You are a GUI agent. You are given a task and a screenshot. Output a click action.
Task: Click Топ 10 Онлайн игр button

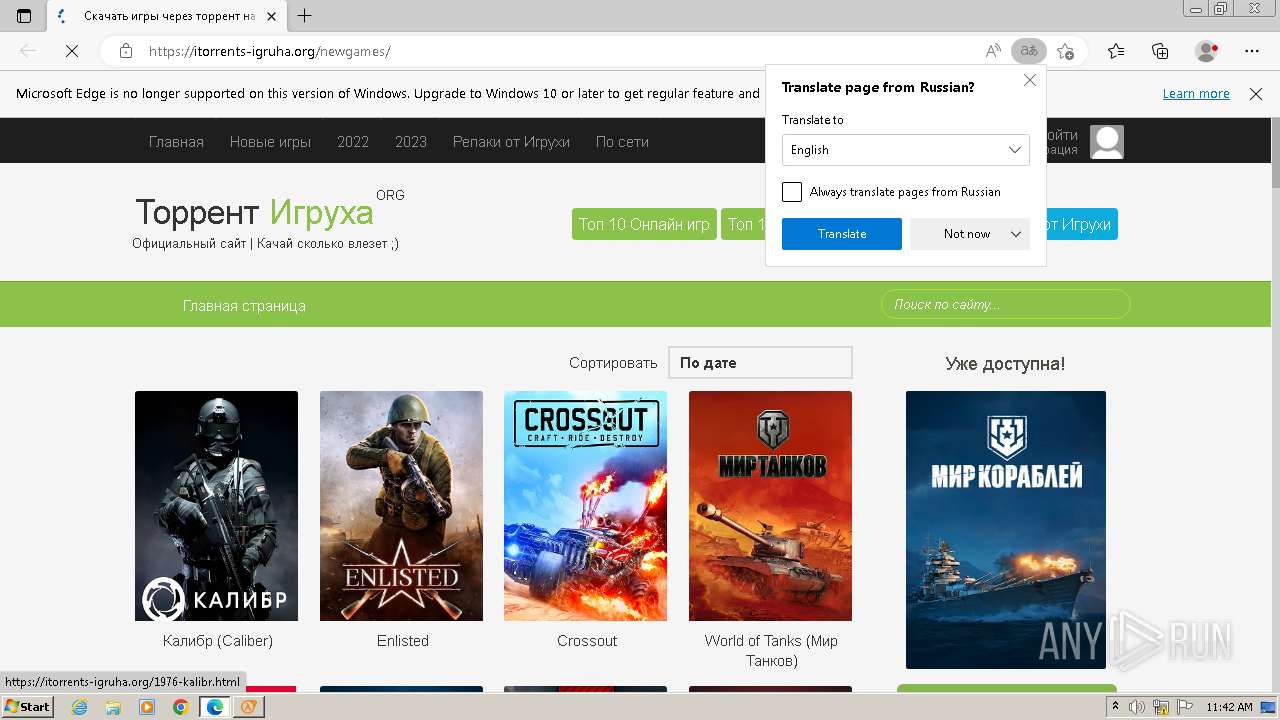644,224
